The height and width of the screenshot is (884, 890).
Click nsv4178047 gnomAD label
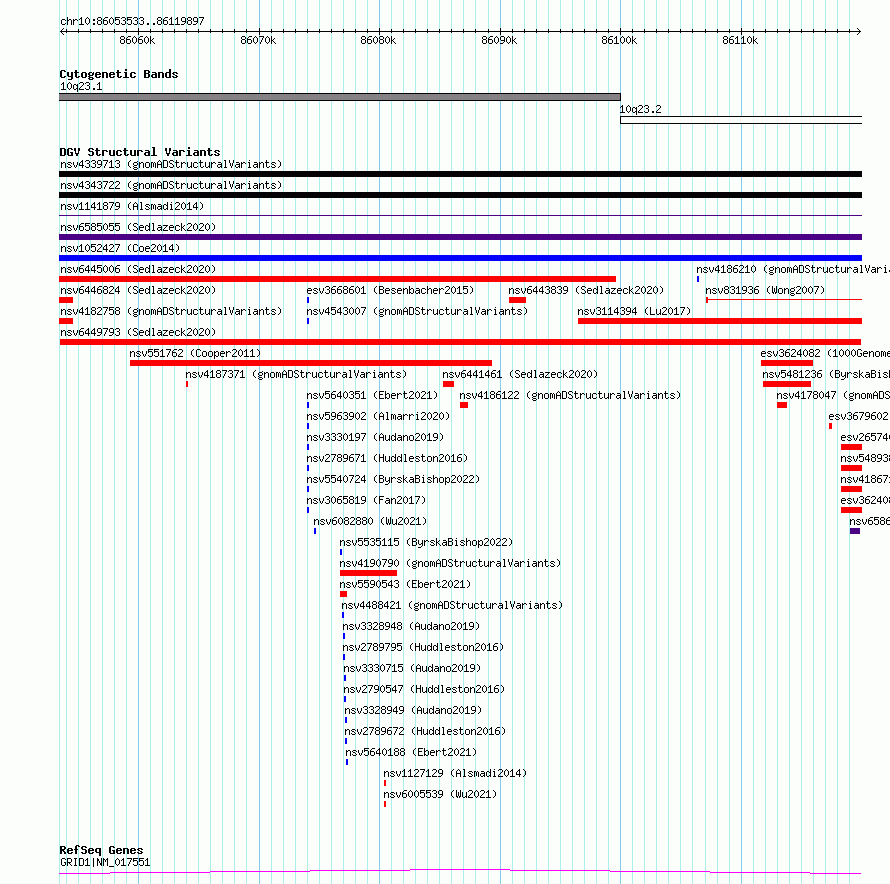click(x=833, y=395)
